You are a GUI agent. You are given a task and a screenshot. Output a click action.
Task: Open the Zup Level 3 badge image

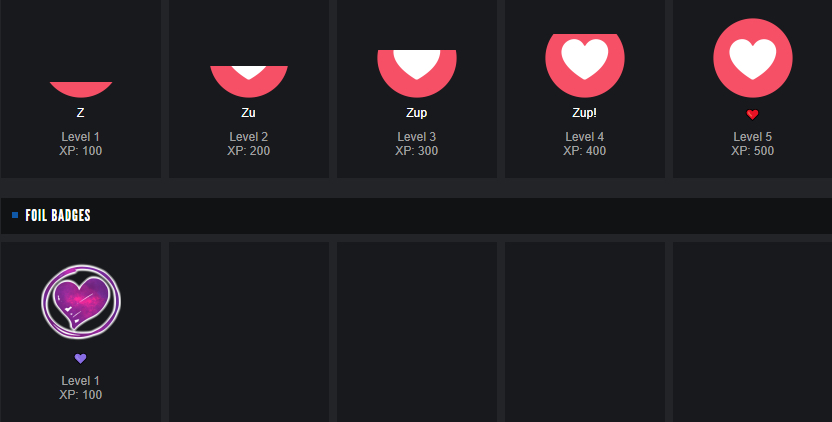[417, 73]
